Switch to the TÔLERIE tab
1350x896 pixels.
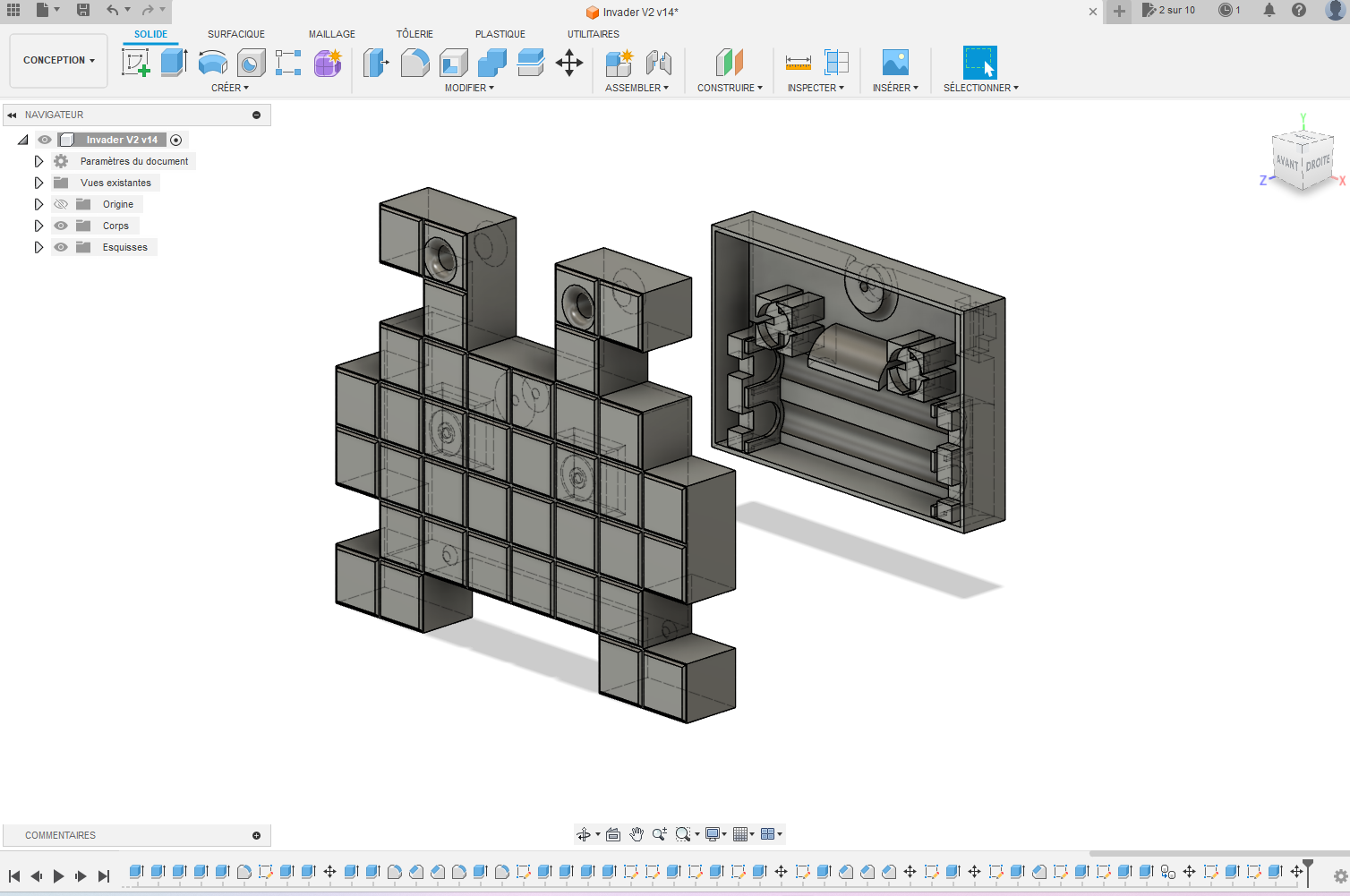[x=414, y=34]
